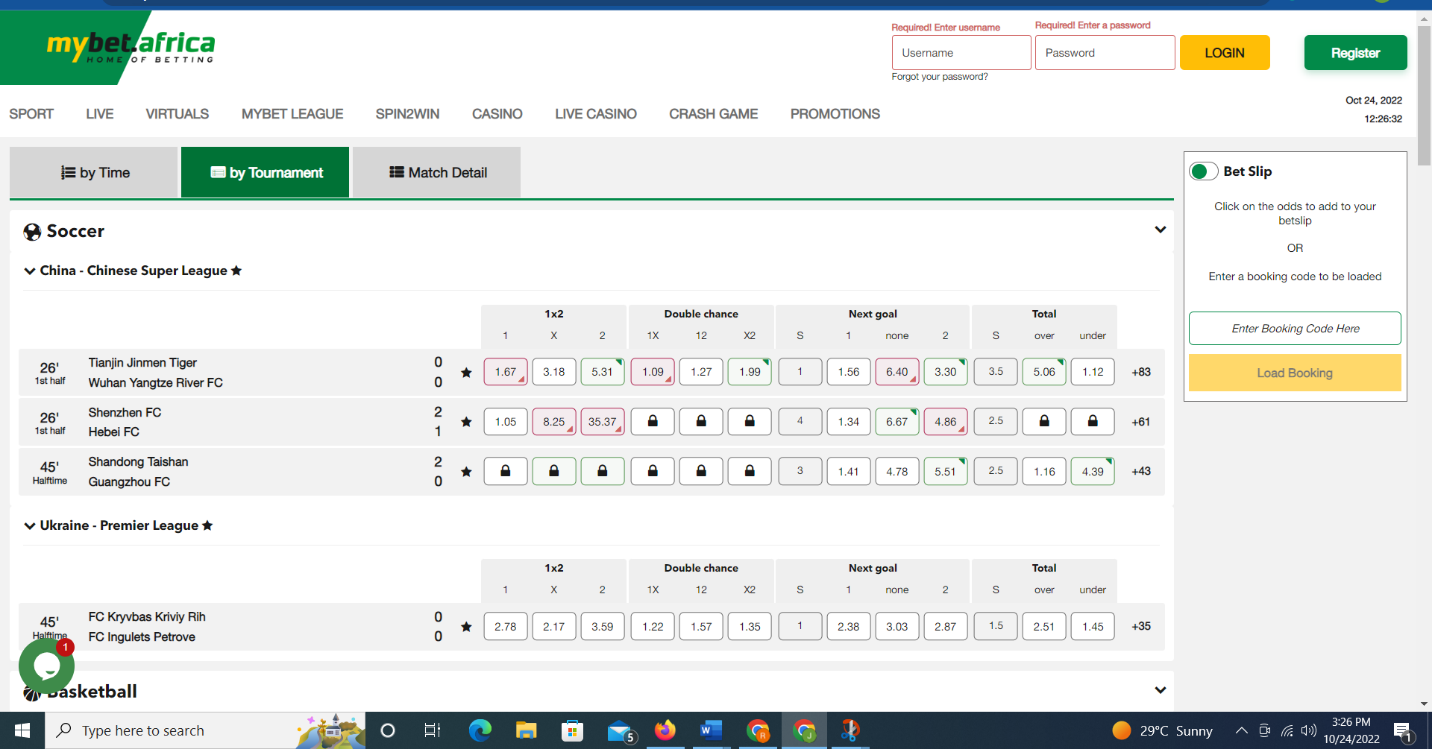This screenshot has width=1432, height=749.
Task: Expand +35 more markets for Kryvbas match
Action: 1141,627
